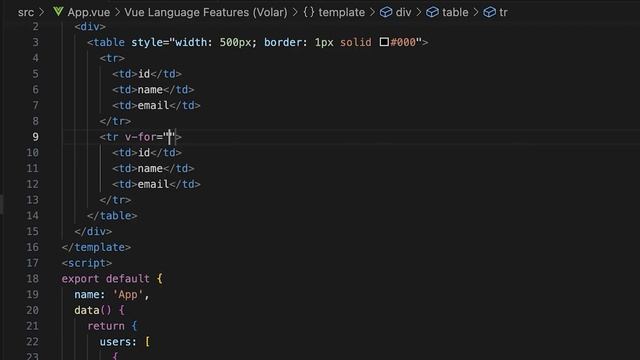
Task: Click the Vue file icon in breadcrumb
Action: (x=58, y=12)
